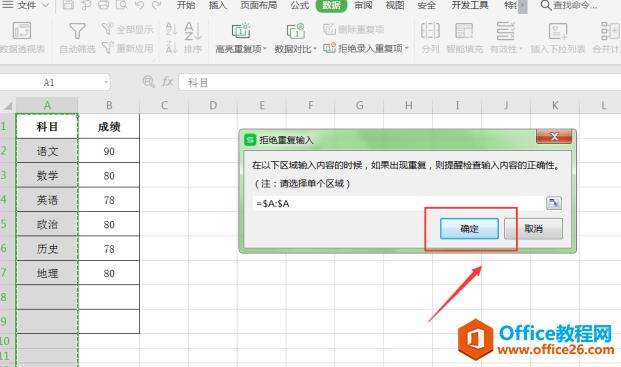
Task: Select column B header
Action: (x=109, y=105)
